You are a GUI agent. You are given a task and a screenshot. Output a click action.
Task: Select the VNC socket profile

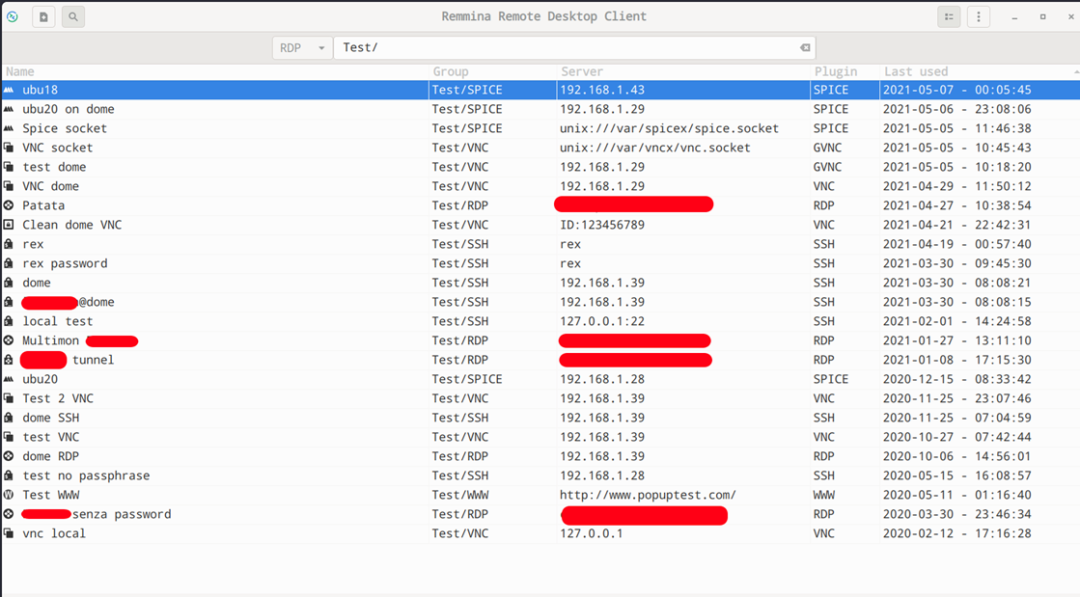pyautogui.click(x=57, y=147)
